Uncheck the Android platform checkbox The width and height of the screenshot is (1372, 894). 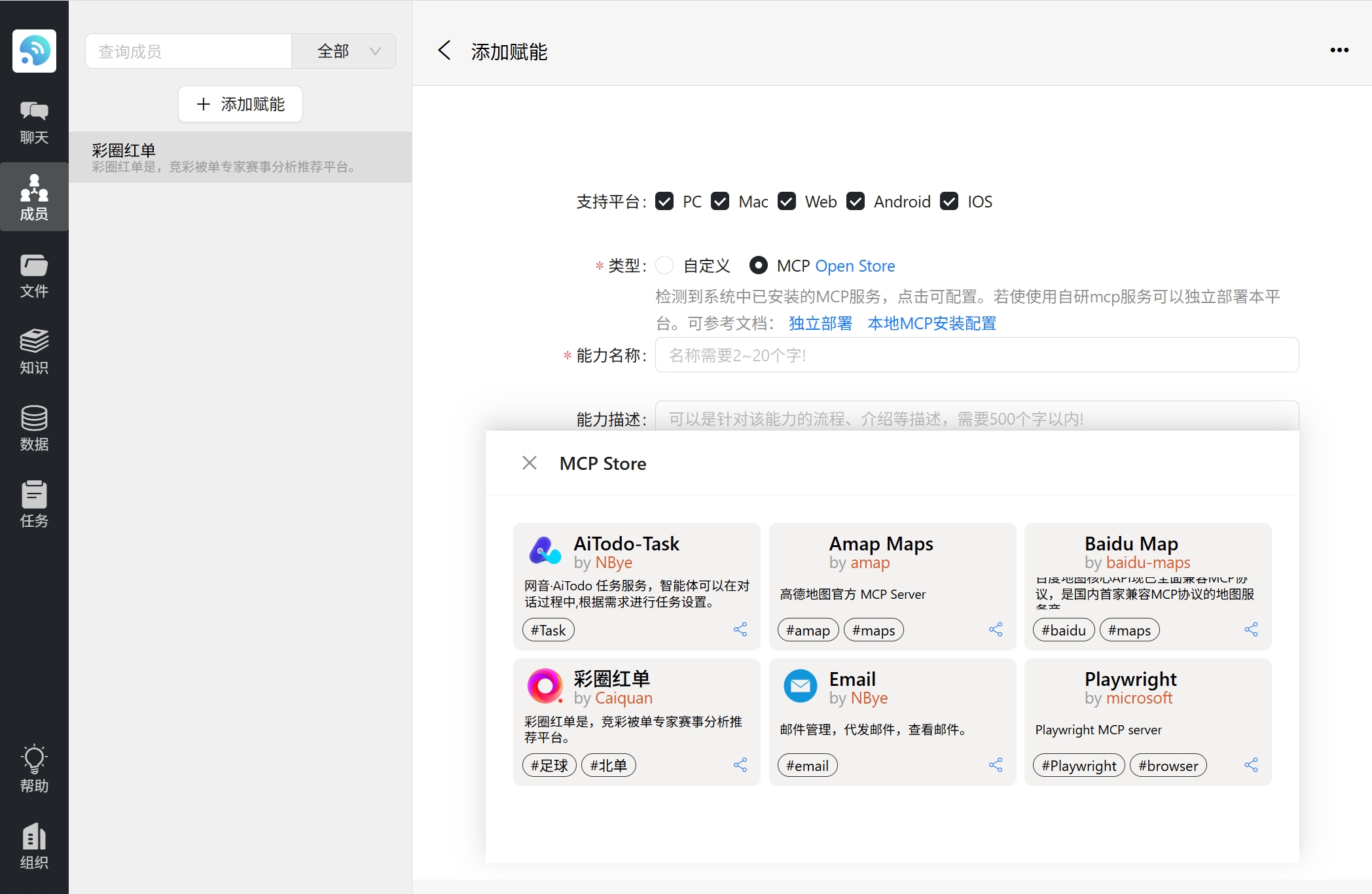pyautogui.click(x=856, y=202)
